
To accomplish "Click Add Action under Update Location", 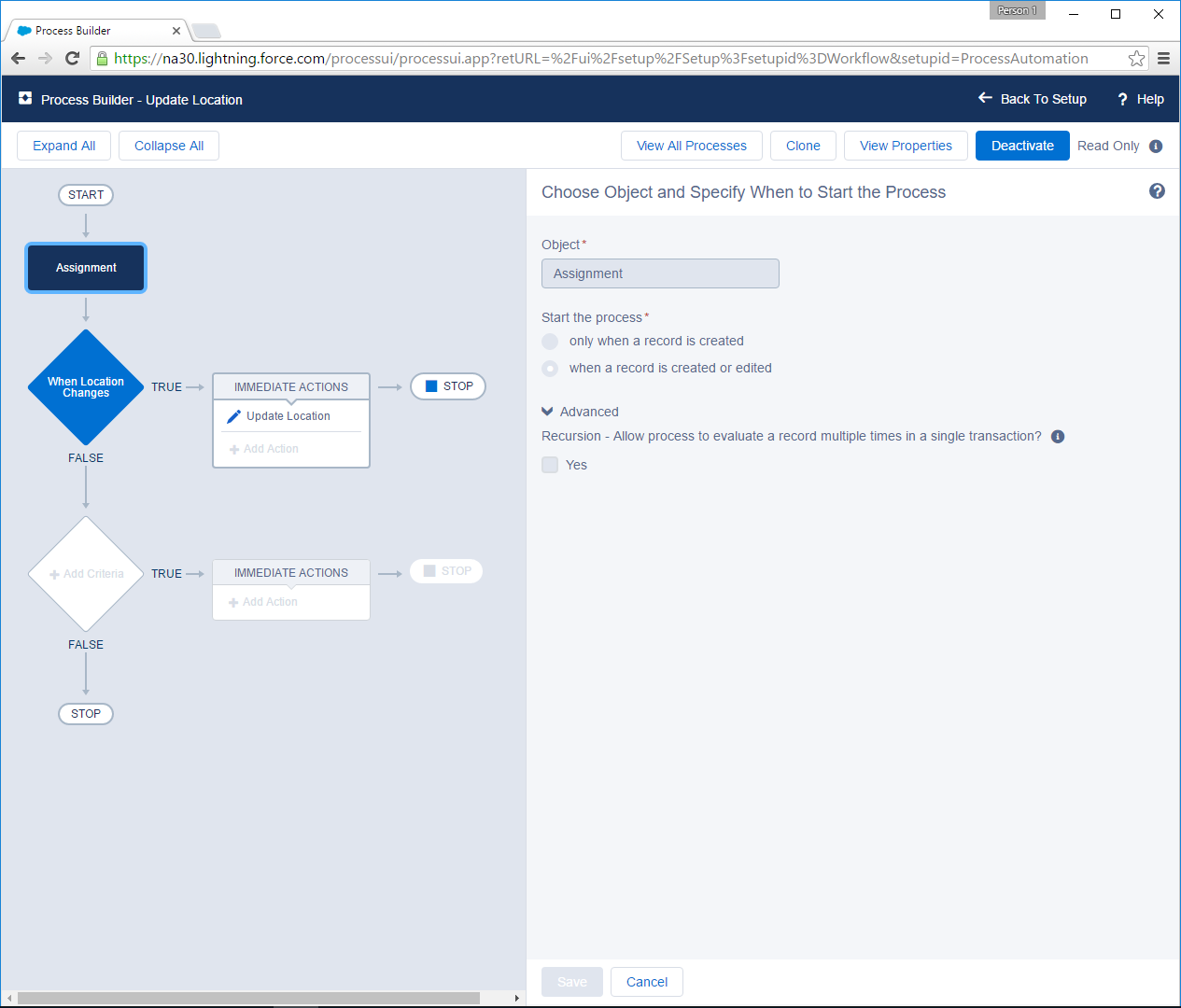I will [264, 449].
